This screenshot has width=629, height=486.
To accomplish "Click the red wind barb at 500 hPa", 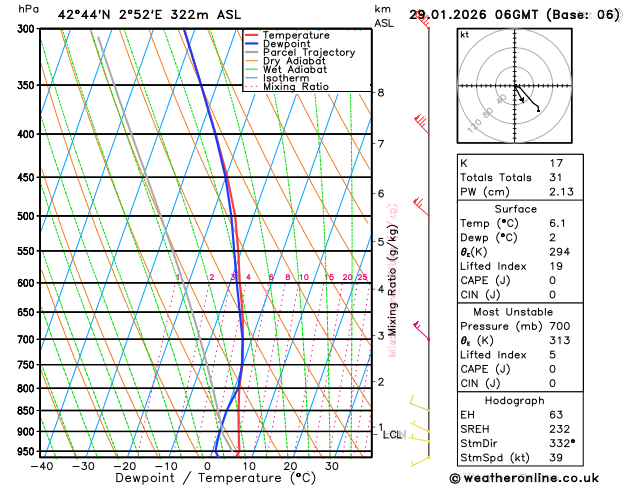I will [421, 207].
